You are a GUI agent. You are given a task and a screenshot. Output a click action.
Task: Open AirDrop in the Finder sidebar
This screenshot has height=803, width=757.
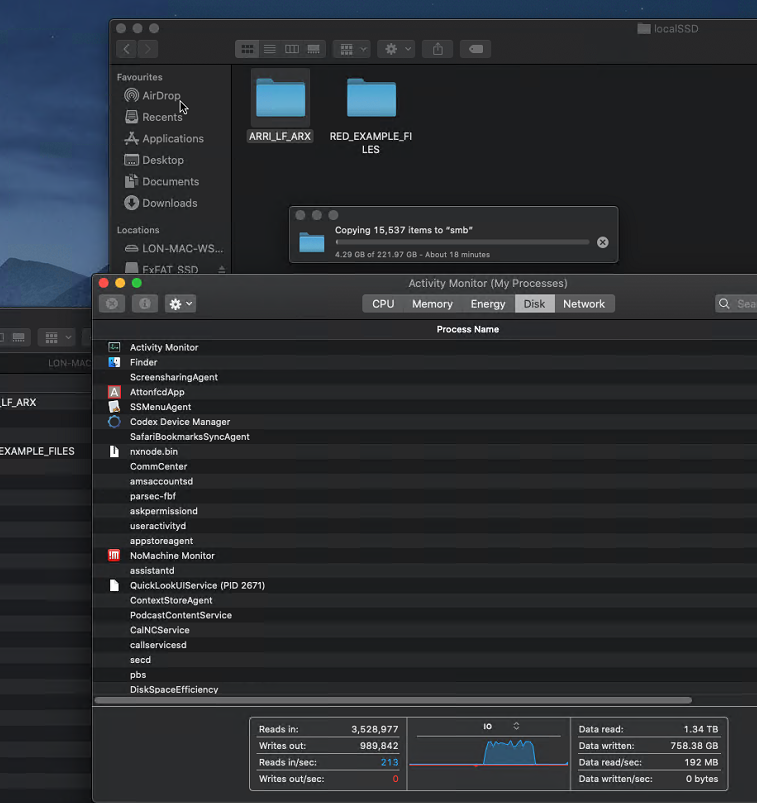pyautogui.click(x=152, y=96)
